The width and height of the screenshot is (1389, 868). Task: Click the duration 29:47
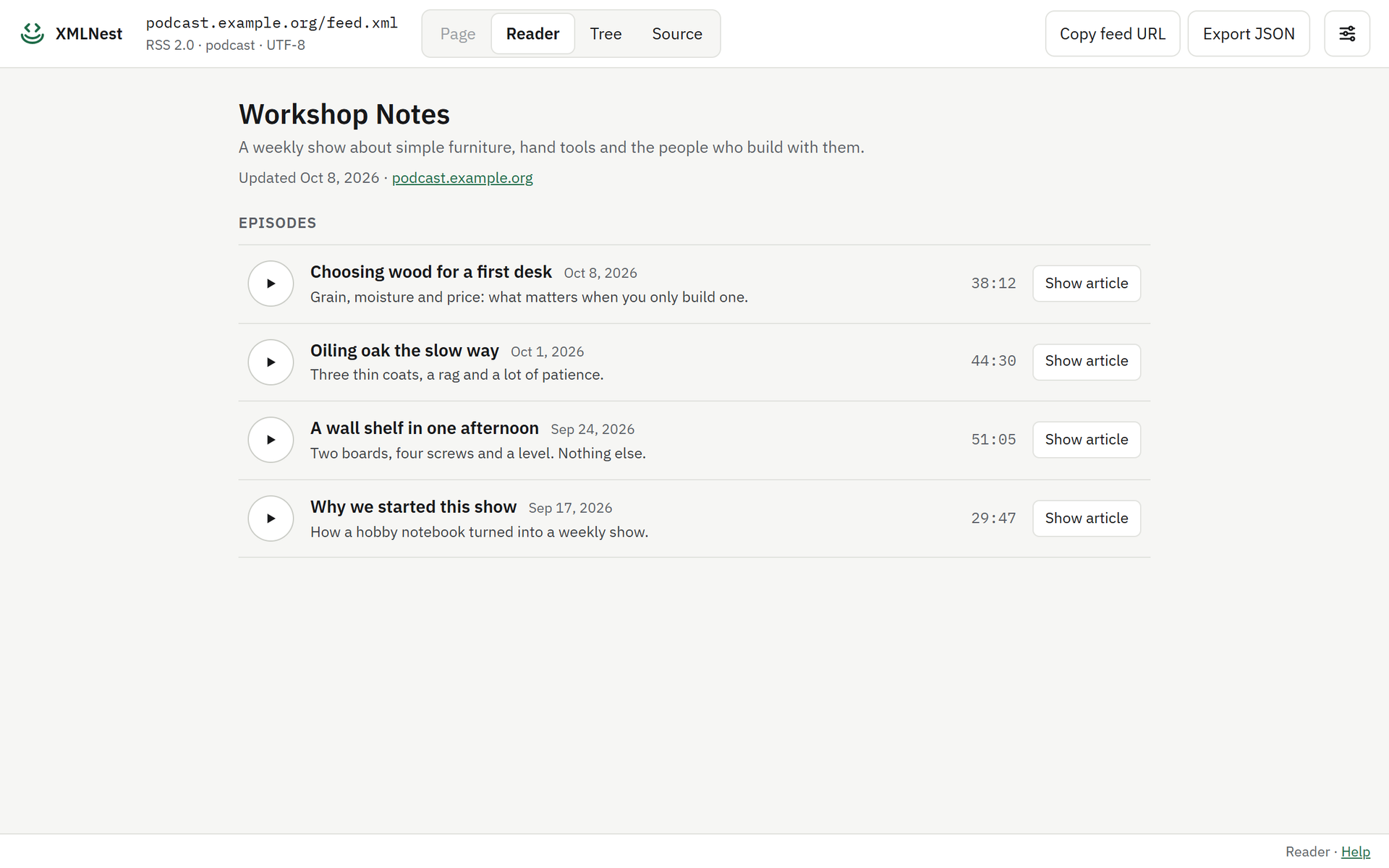point(993,519)
